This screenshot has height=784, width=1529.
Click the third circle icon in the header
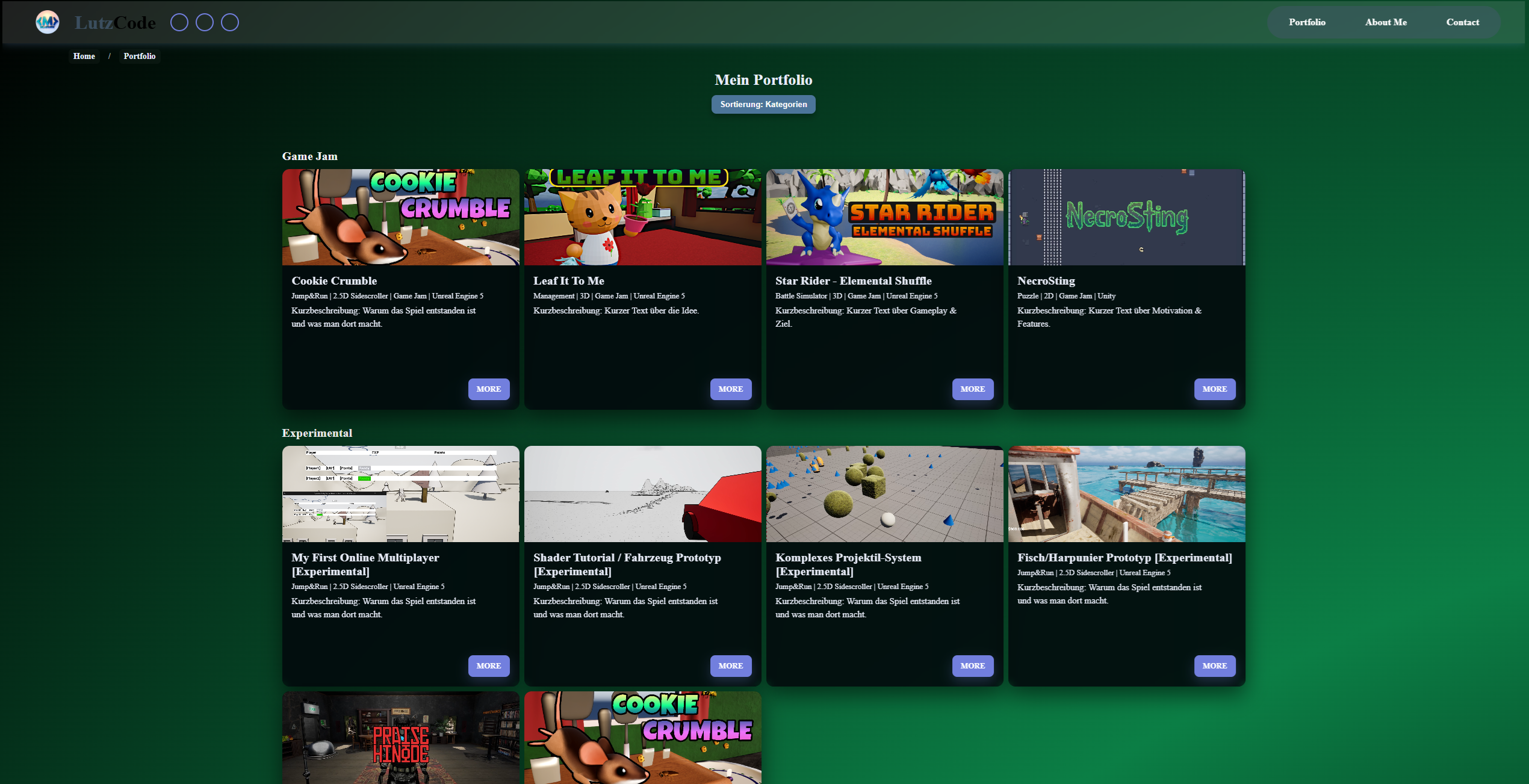coord(230,22)
